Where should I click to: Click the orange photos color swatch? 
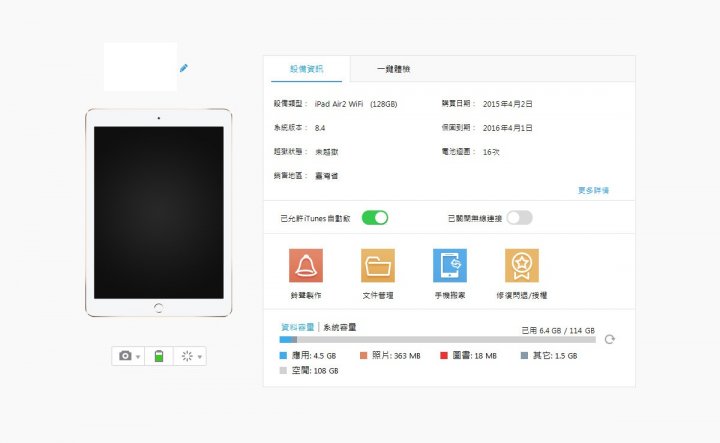coord(363,355)
